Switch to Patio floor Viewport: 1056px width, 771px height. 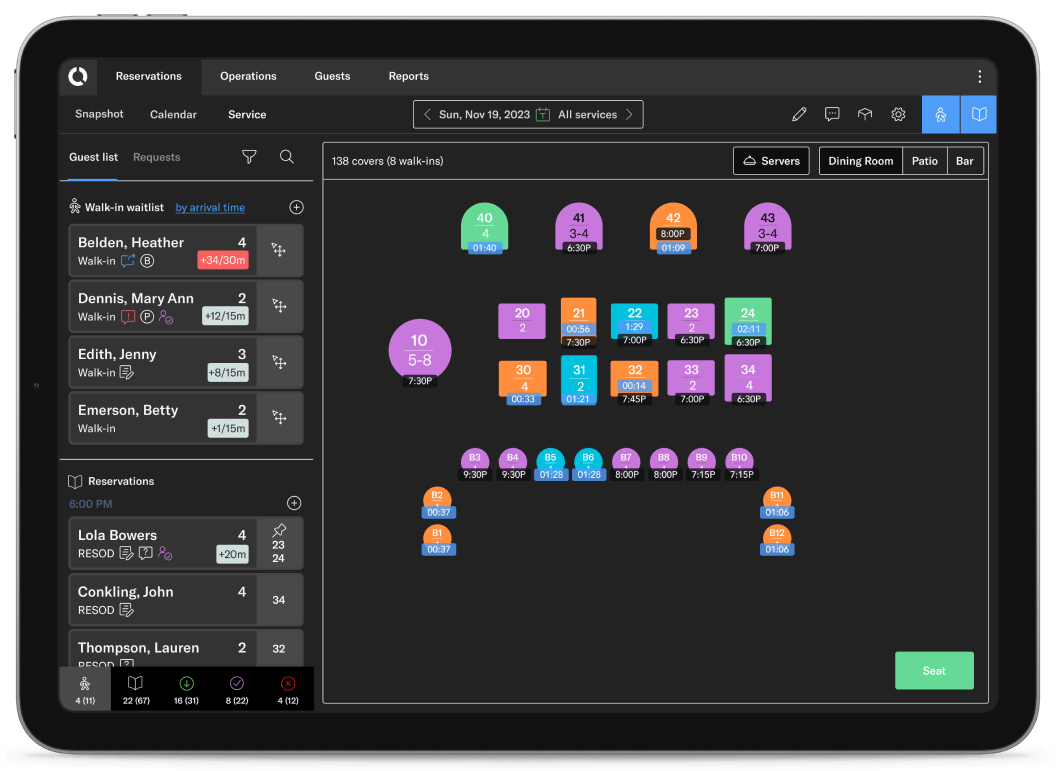pos(925,161)
